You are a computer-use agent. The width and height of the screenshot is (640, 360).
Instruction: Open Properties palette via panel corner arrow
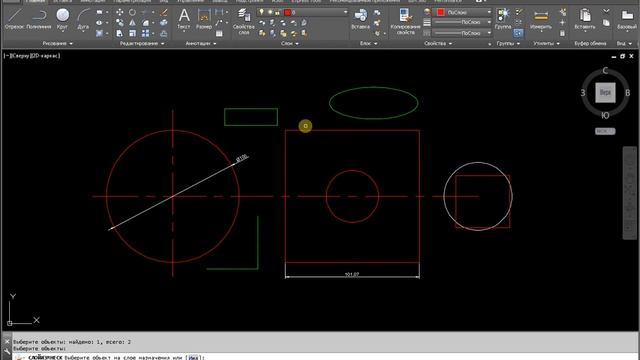point(489,44)
